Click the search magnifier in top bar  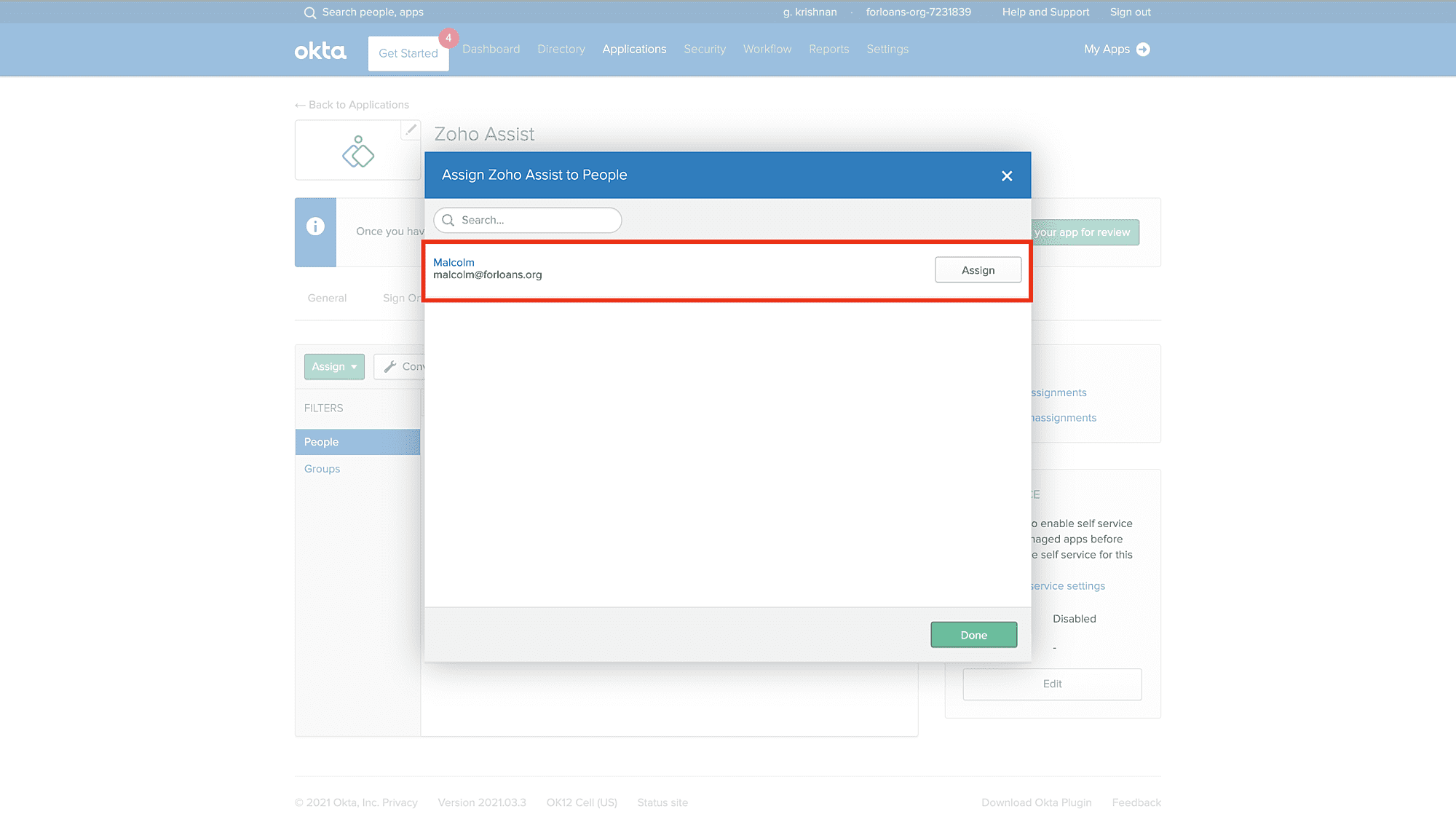[310, 12]
